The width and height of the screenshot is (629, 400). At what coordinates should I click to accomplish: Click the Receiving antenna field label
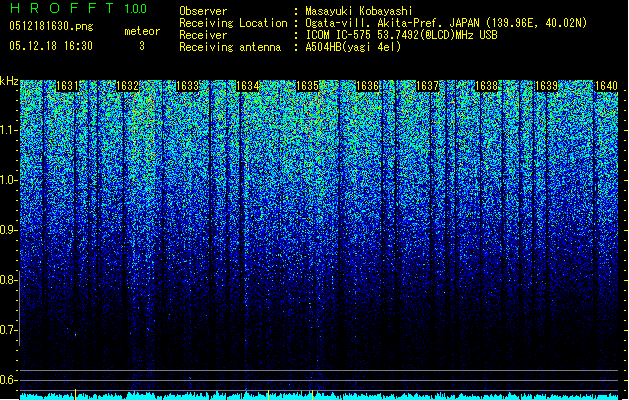click(x=230, y=47)
